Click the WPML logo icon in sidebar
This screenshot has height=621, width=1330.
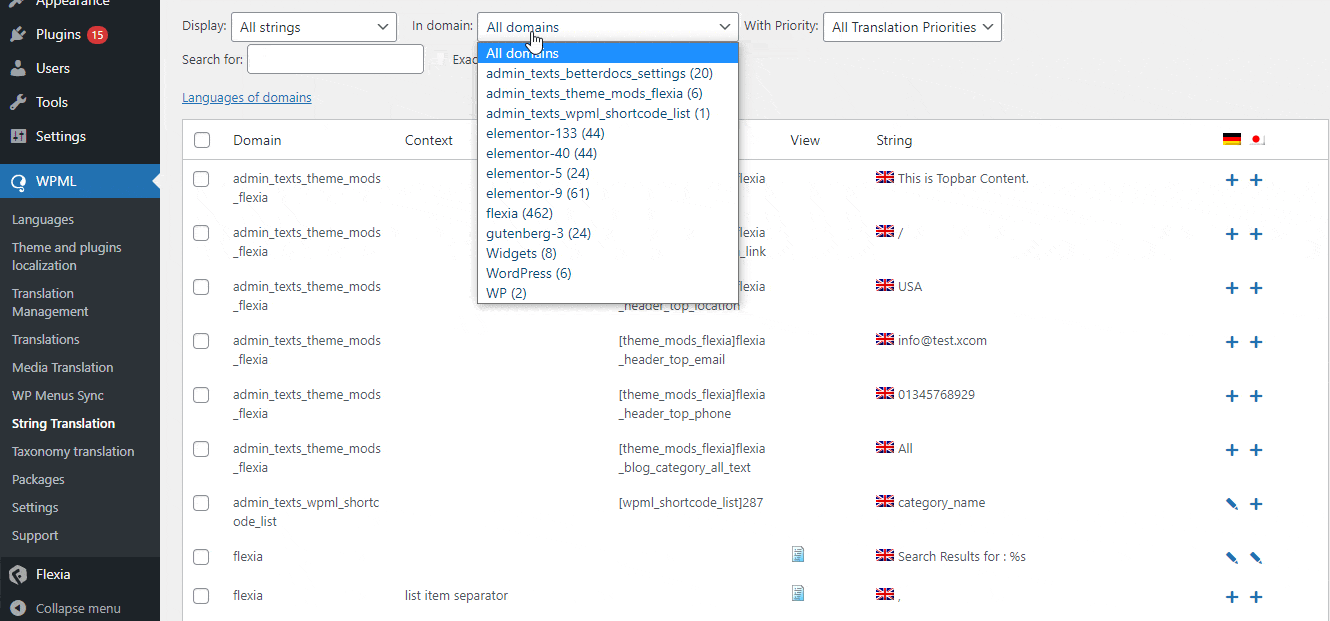18,182
